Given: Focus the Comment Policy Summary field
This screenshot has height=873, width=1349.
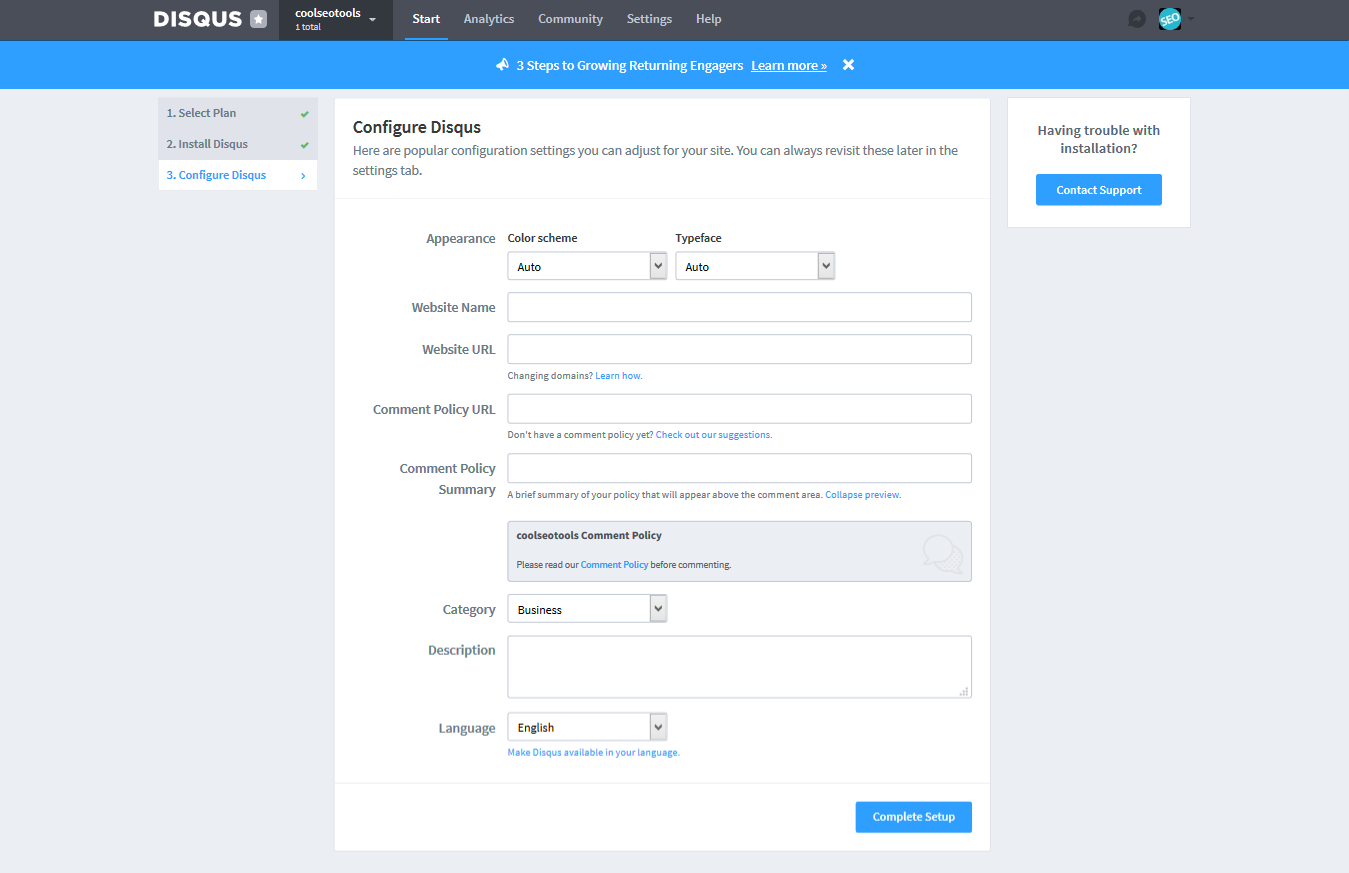Looking at the screenshot, I should pos(739,468).
